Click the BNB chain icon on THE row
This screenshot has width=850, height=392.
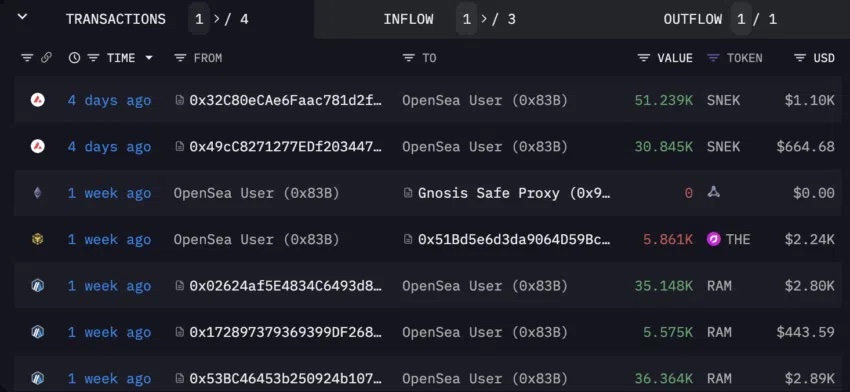point(37,239)
